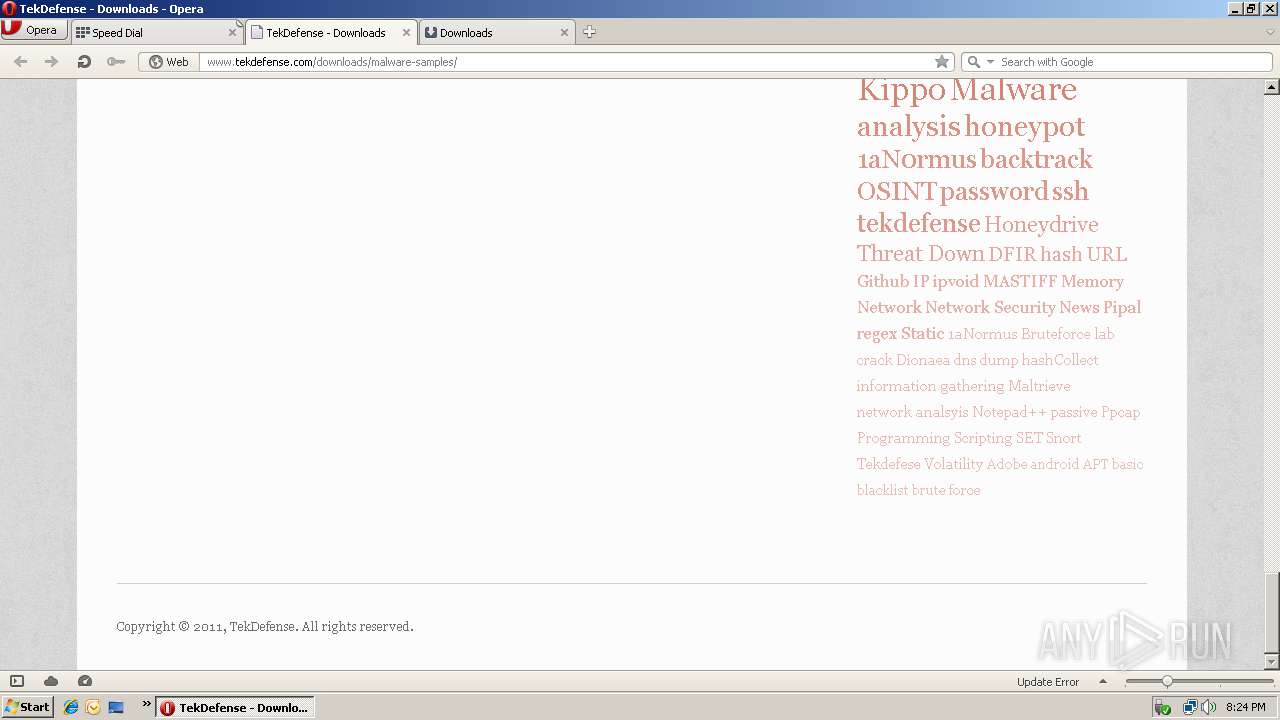Click the Honeydrive tag
This screenshot has height=720, width=1280.
point(1041,224)
